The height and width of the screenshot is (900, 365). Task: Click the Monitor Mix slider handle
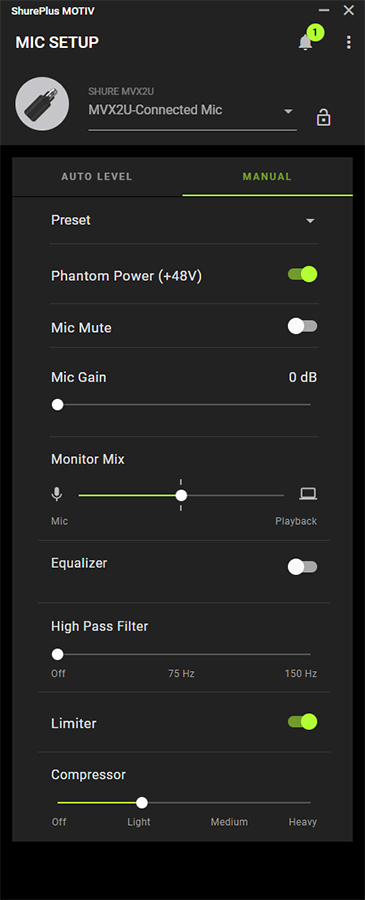coord(181,495)
